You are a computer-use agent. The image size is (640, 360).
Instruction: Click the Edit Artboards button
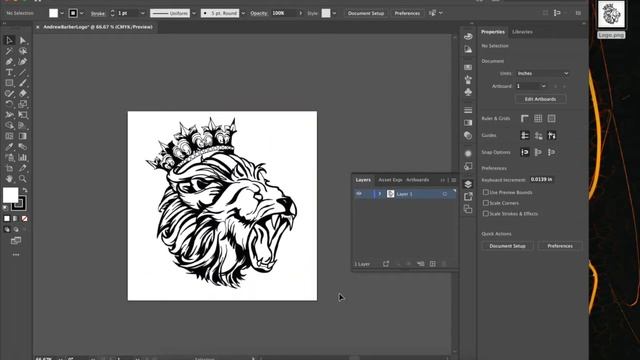[540, 99]
